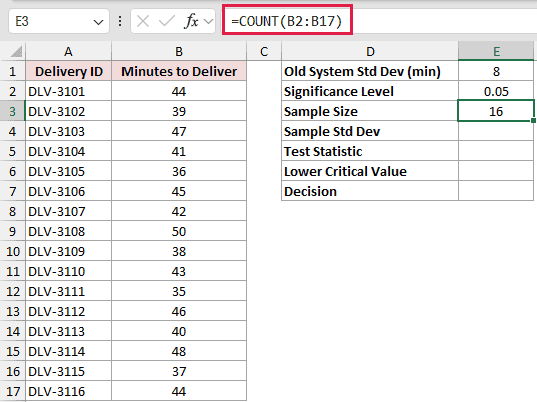The height and width of the screenshot is (402, 537).
Task: Select cell containing DLV-3114
Action: click(68, 351)
